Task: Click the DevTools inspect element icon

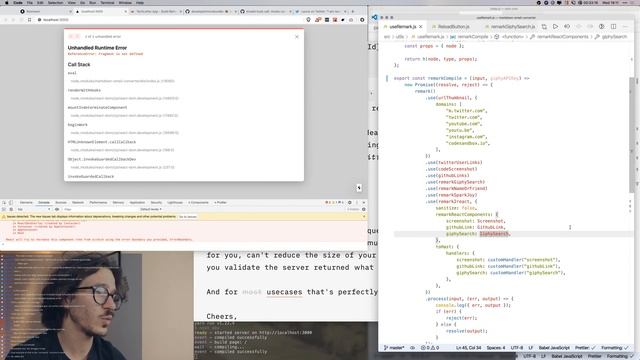Action: pyautogui.click(x=4, y=202)
